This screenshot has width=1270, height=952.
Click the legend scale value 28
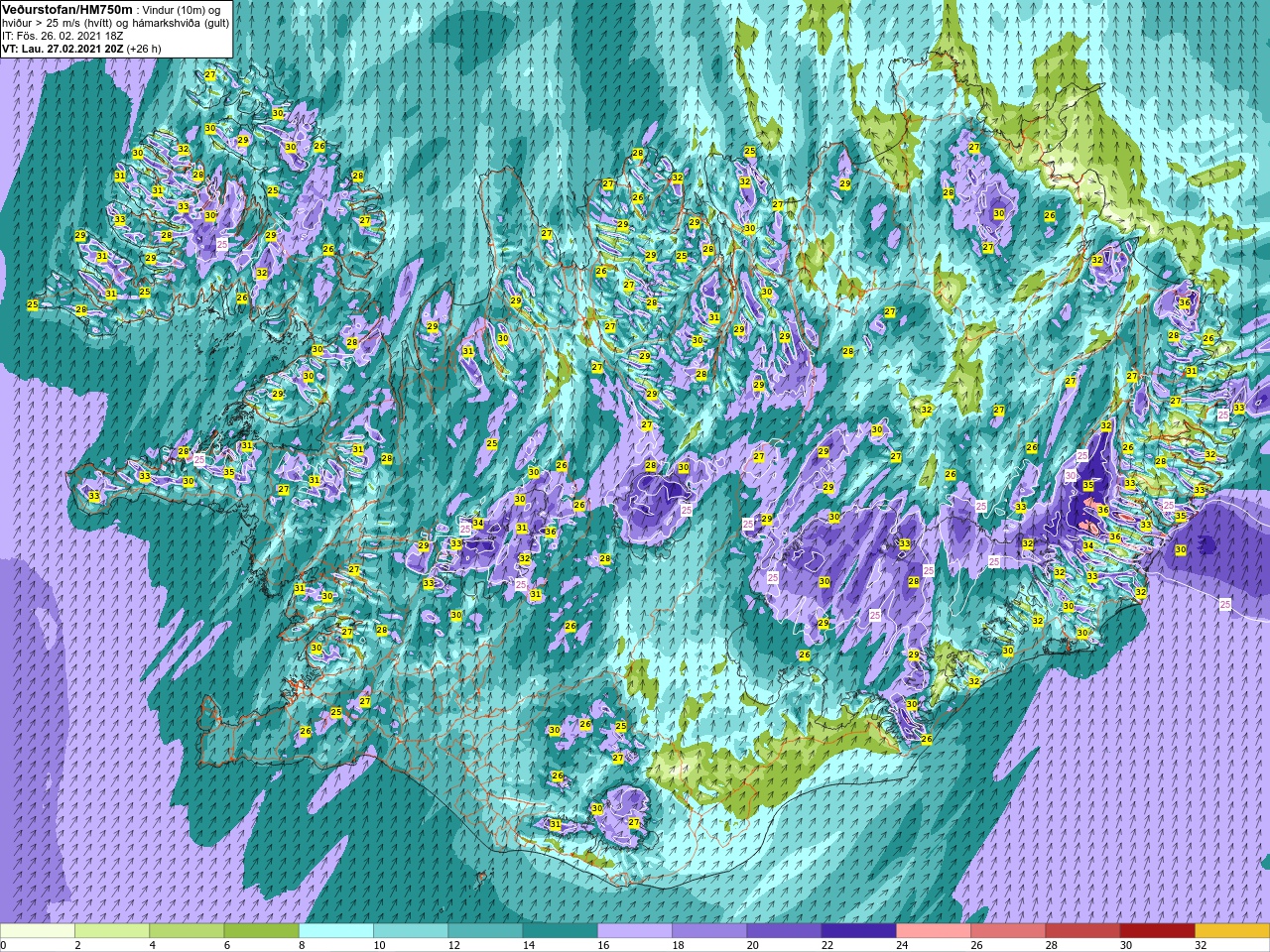(1052, 945)
